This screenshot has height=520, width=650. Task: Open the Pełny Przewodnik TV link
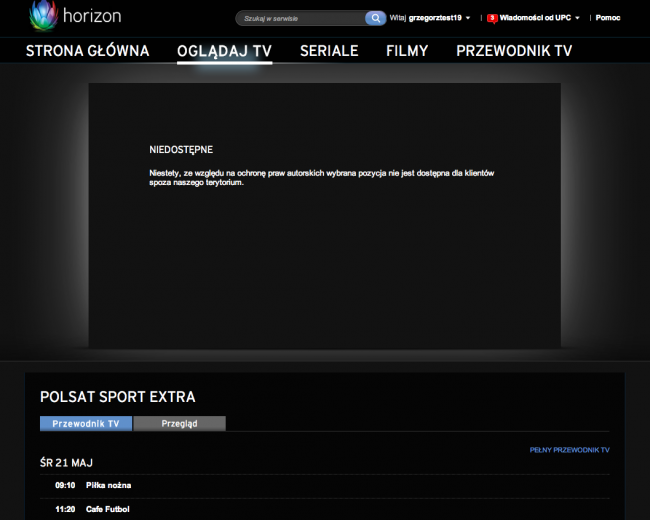569,450
